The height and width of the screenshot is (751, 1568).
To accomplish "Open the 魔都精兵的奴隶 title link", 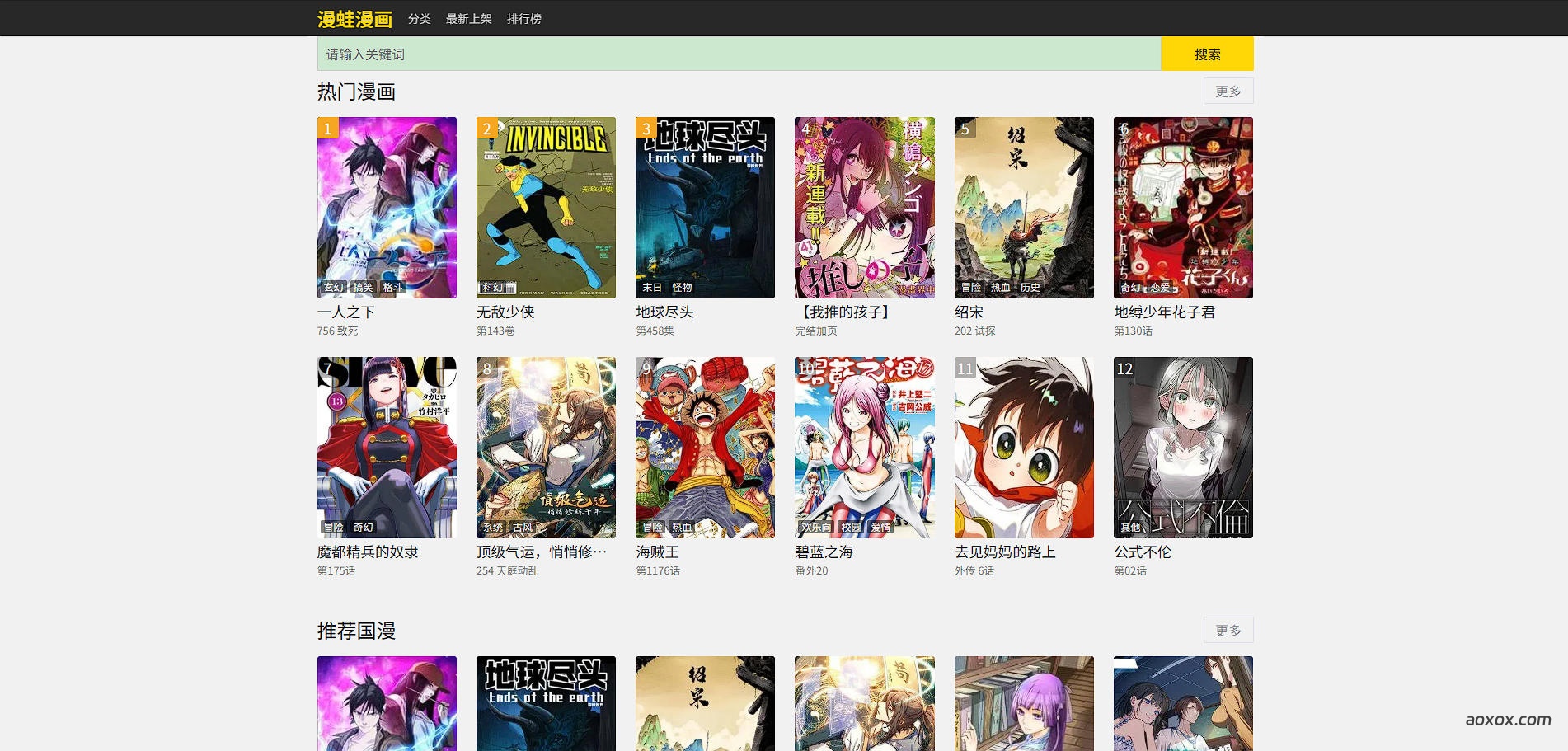I will click(x=368, y=552).
